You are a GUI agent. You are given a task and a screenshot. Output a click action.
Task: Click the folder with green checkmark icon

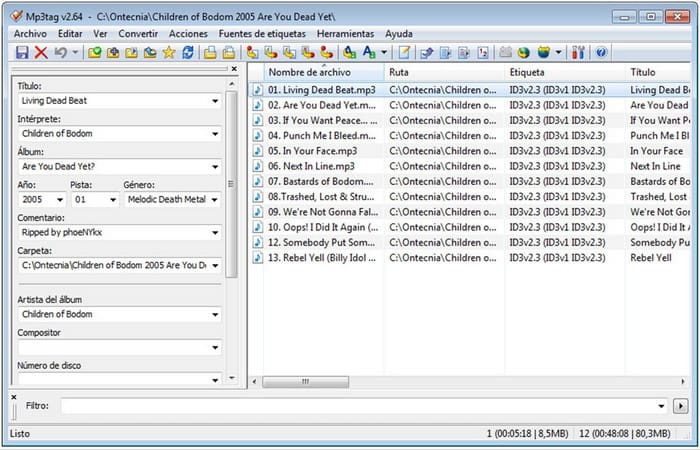[94, 53]
